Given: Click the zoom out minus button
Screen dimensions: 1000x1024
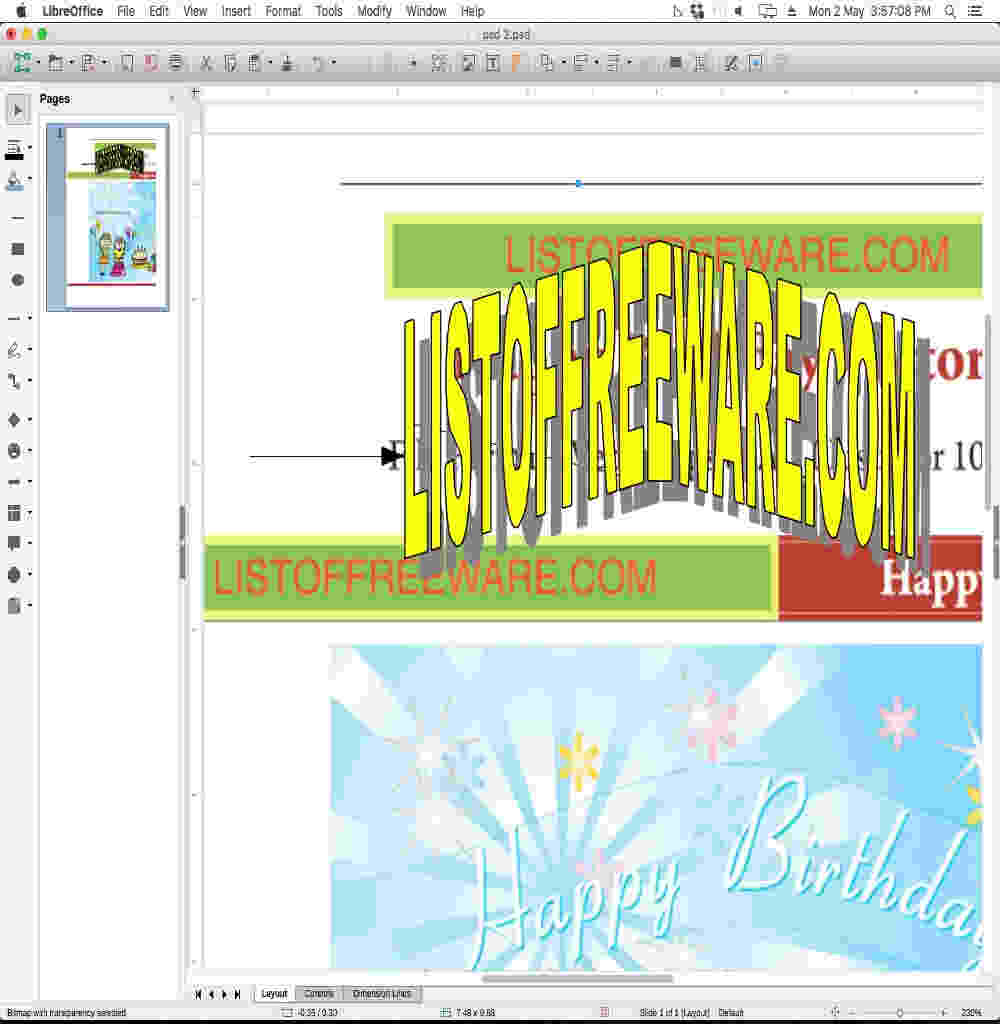Looking at the screenshot, I should (852, 1012).
